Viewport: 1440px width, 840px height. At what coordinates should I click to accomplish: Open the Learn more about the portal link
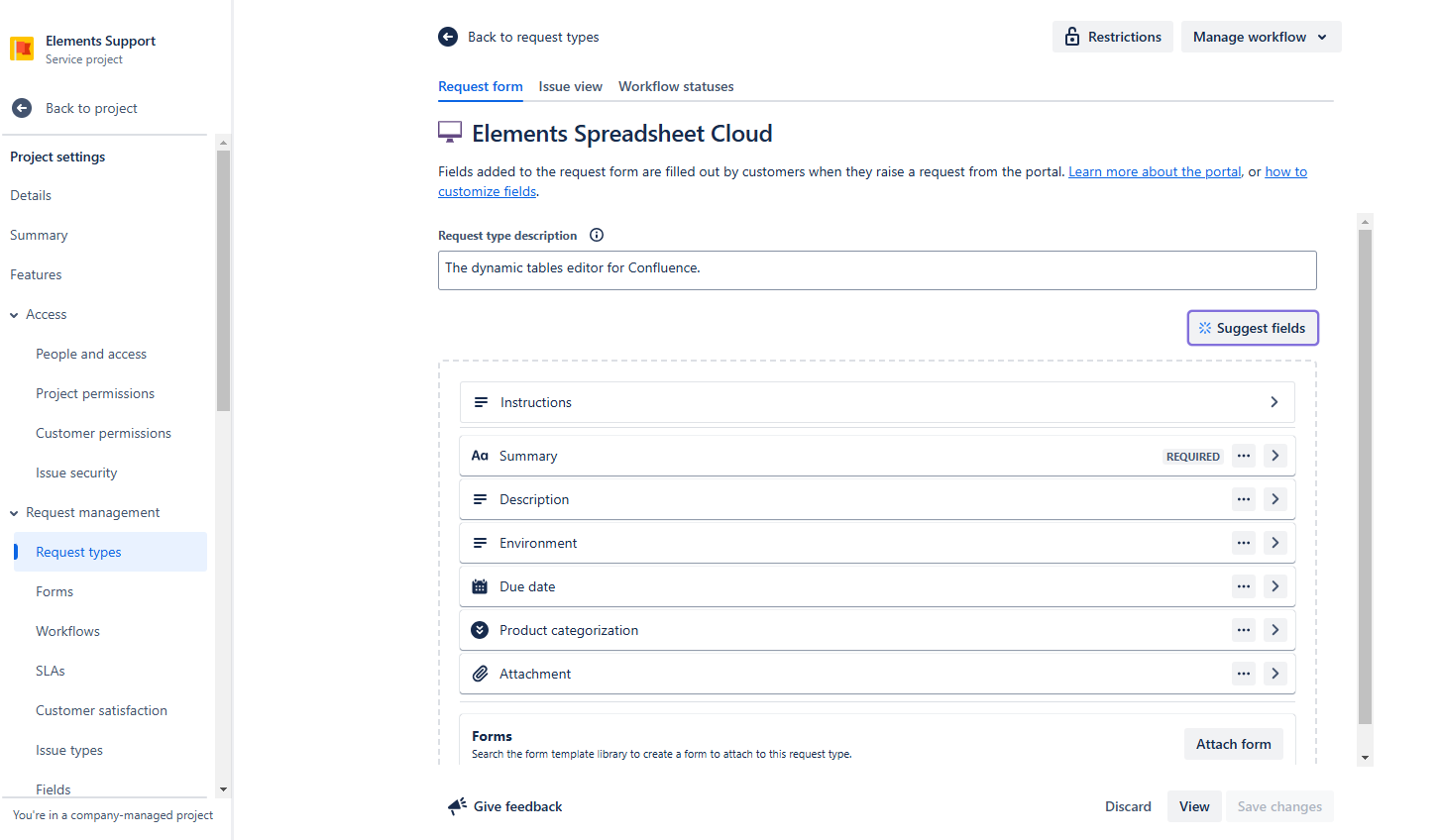point(1154,171)
